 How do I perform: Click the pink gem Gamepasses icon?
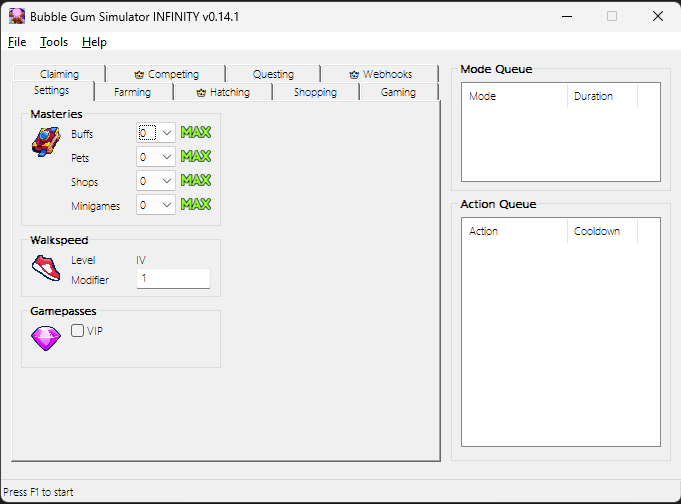46,338
